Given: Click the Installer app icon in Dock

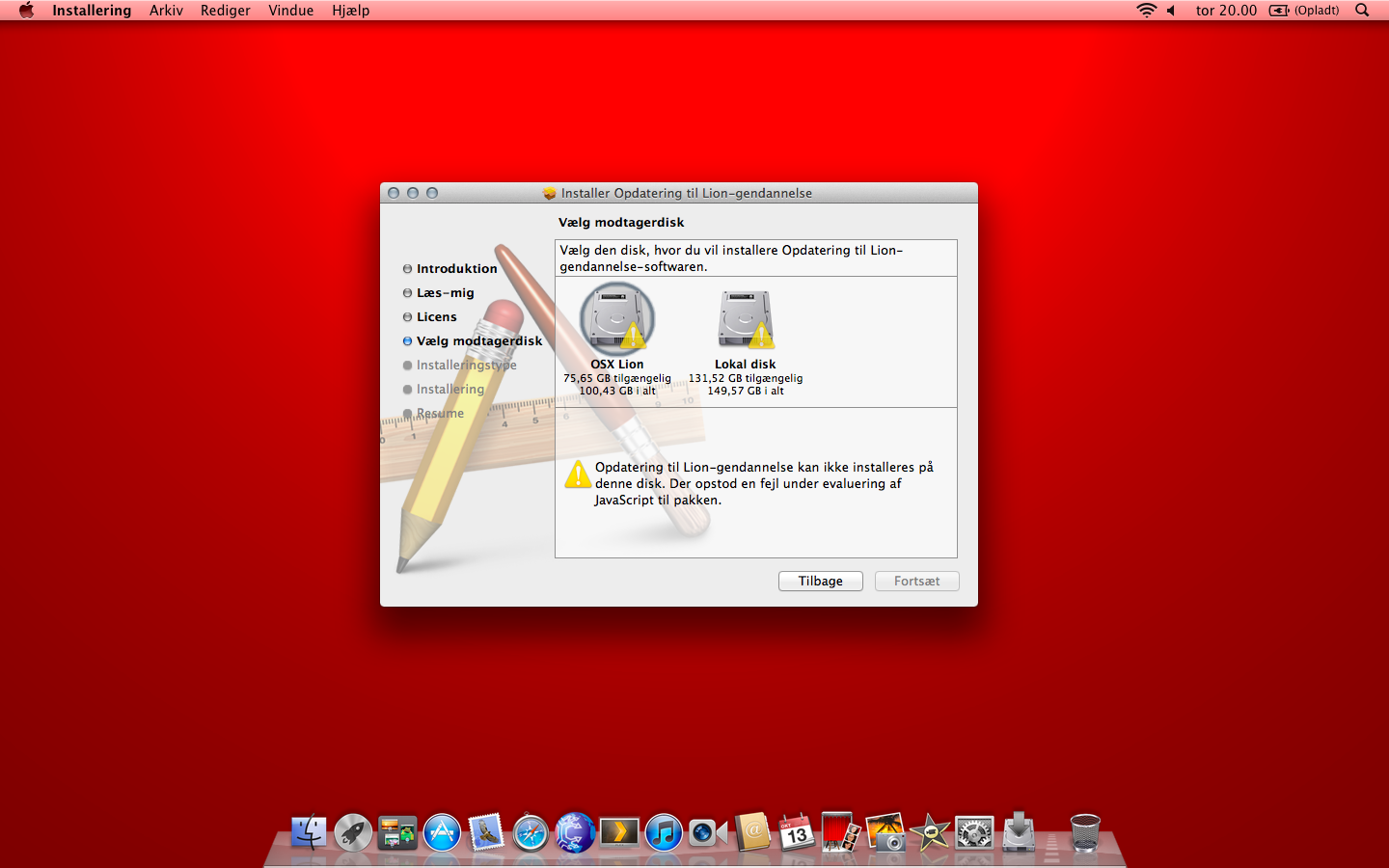Looking at the screenshot, I should click(1019, 832).
